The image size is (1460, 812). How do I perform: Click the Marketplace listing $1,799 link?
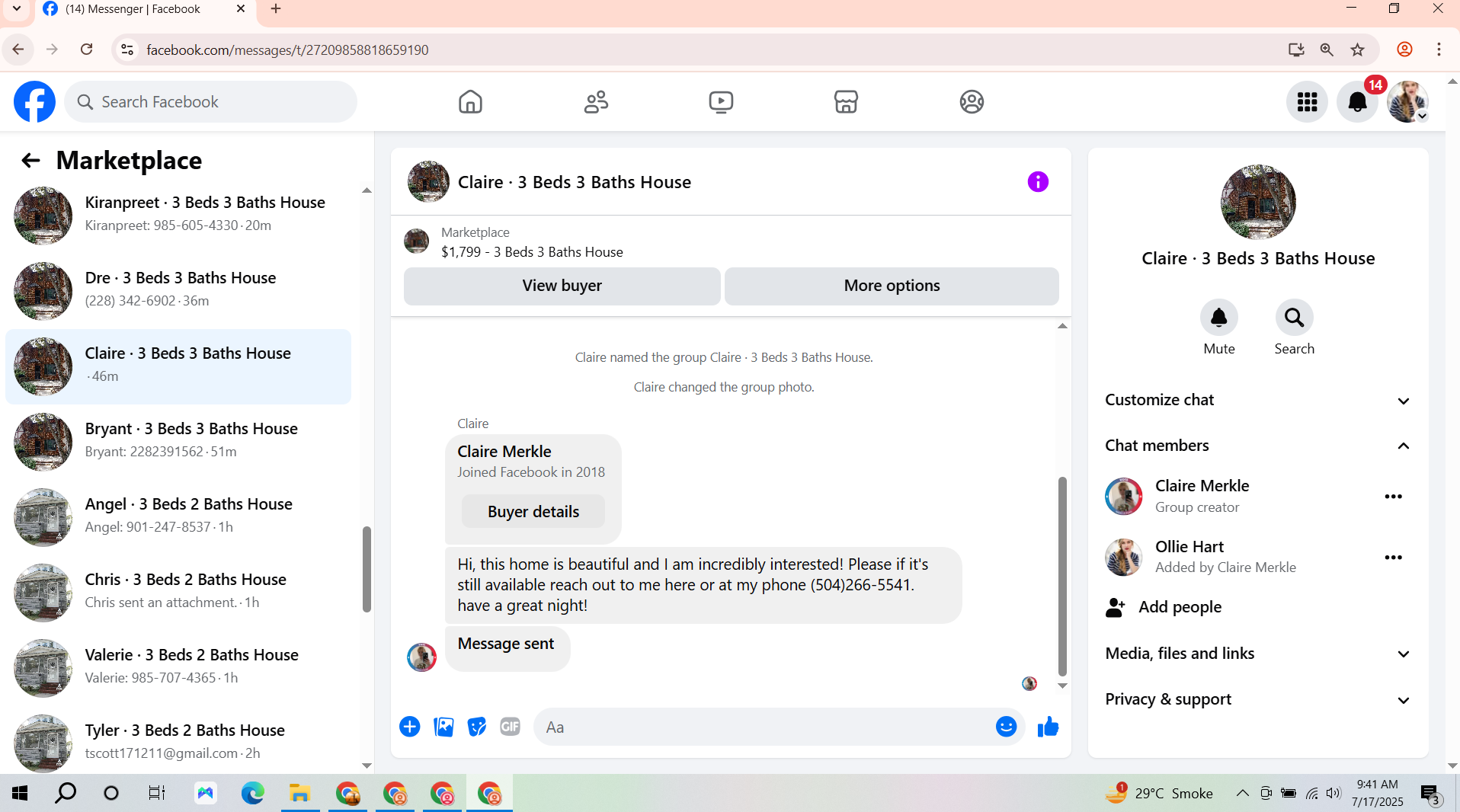pos(532,252)
